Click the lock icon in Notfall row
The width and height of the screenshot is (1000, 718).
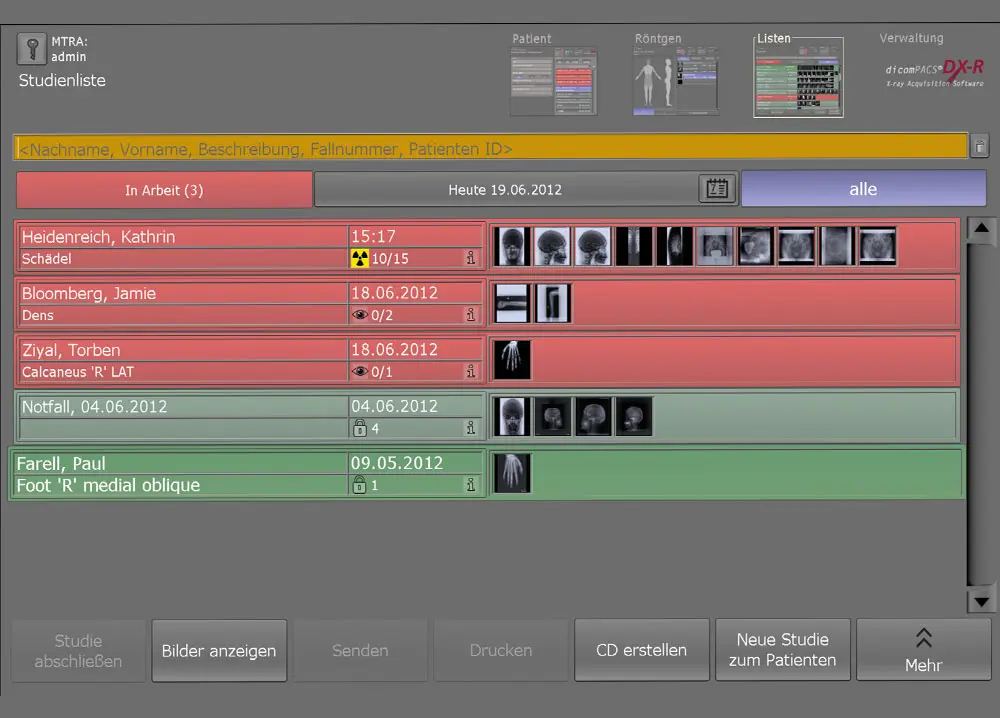click(x=360, y=428)
